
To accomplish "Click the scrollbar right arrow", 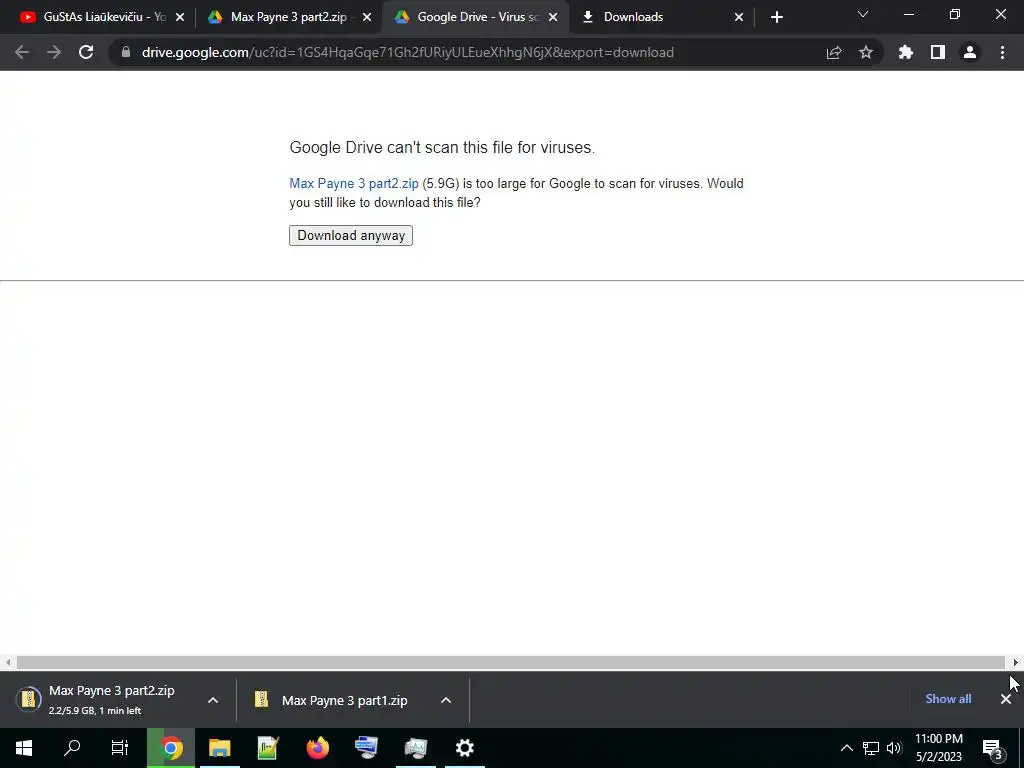I will 1016,662.
